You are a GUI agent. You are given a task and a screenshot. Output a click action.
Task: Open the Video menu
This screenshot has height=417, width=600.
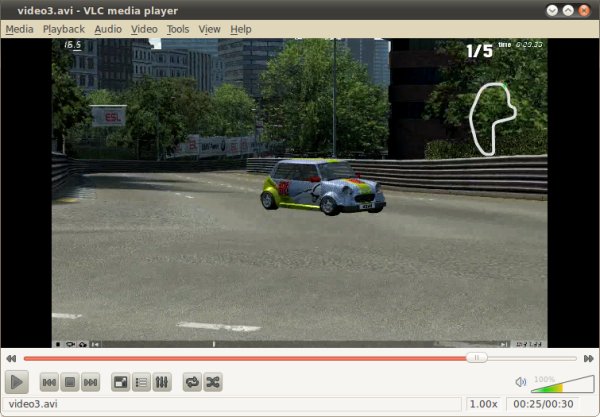(x=144, y=29)
